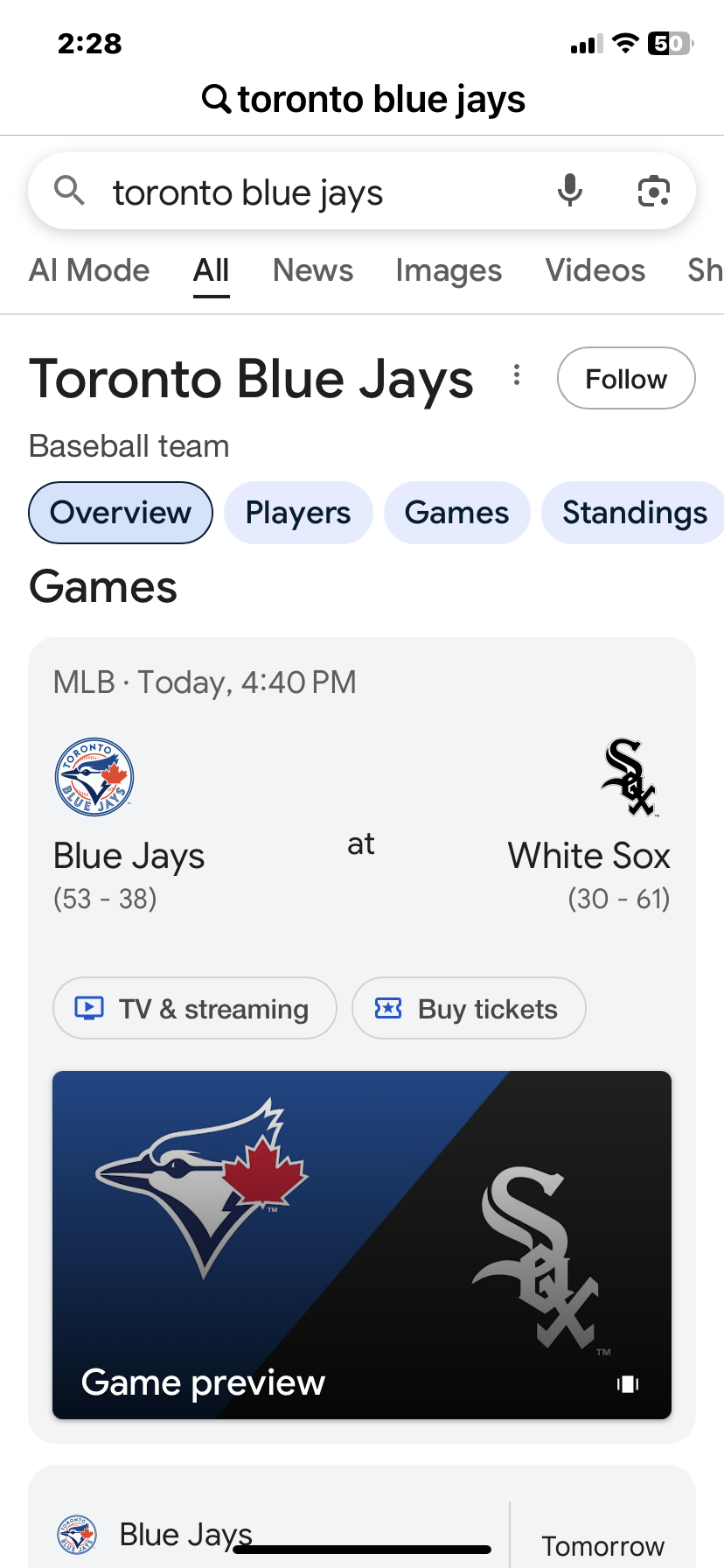Tap the stories icon on Game preview

(x=628, y=1383)
